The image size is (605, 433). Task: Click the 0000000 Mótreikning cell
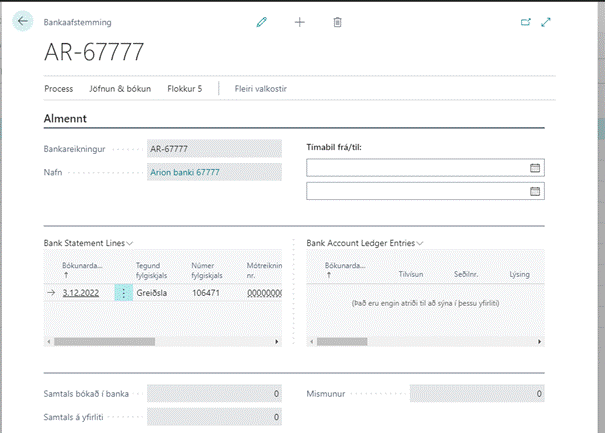click(264, 293)
